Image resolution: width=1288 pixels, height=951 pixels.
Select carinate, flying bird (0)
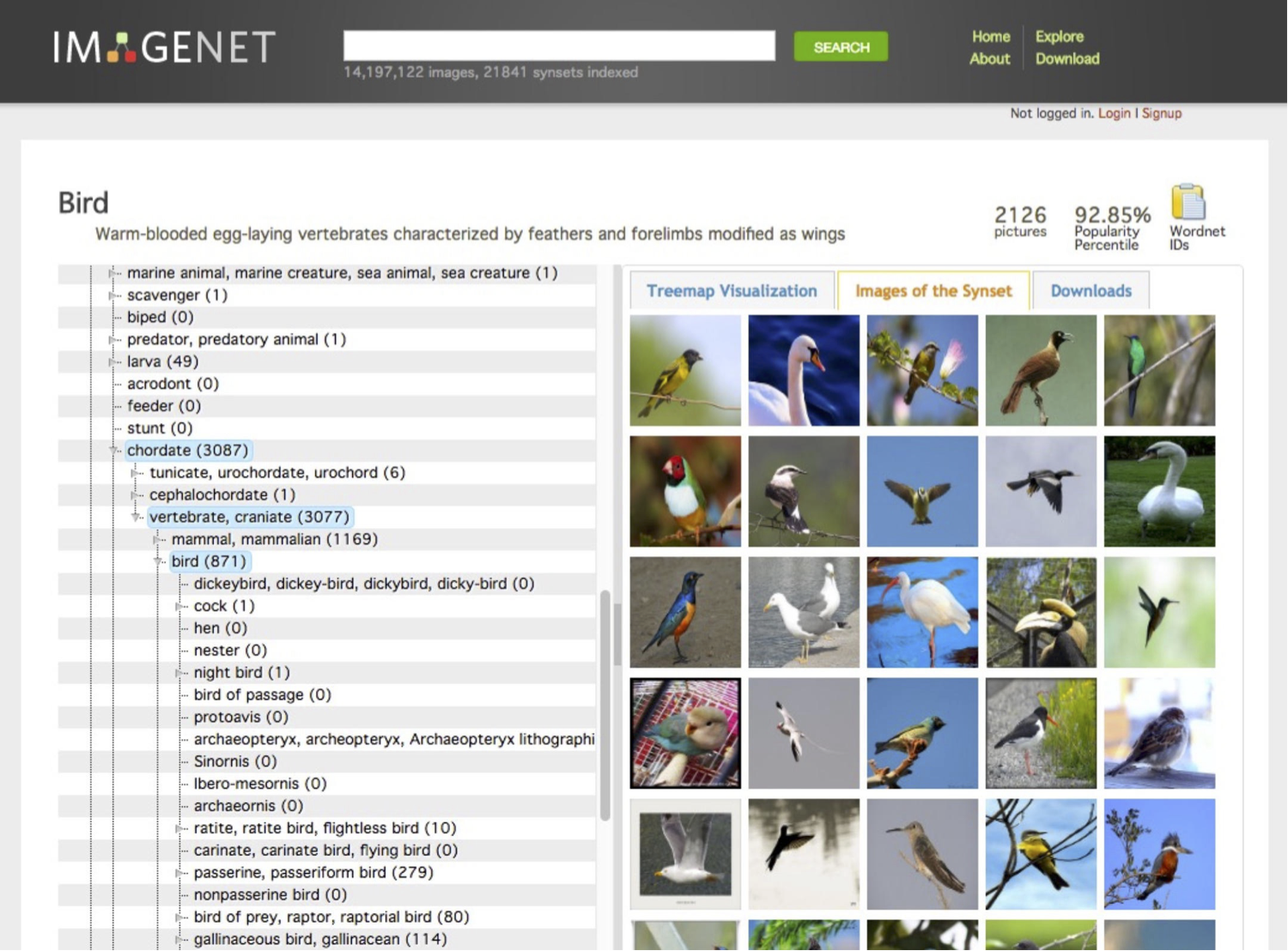pos(325,851)
